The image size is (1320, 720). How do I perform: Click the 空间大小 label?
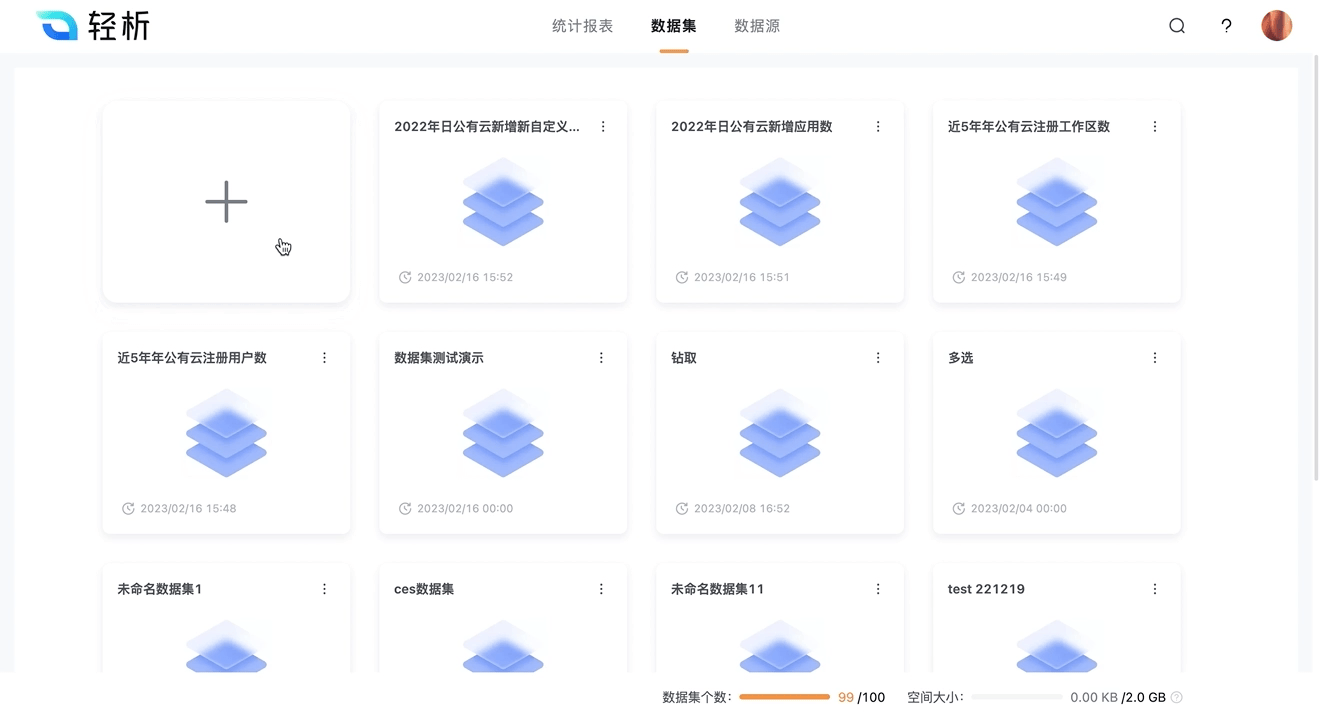click(x=935, y=698)
